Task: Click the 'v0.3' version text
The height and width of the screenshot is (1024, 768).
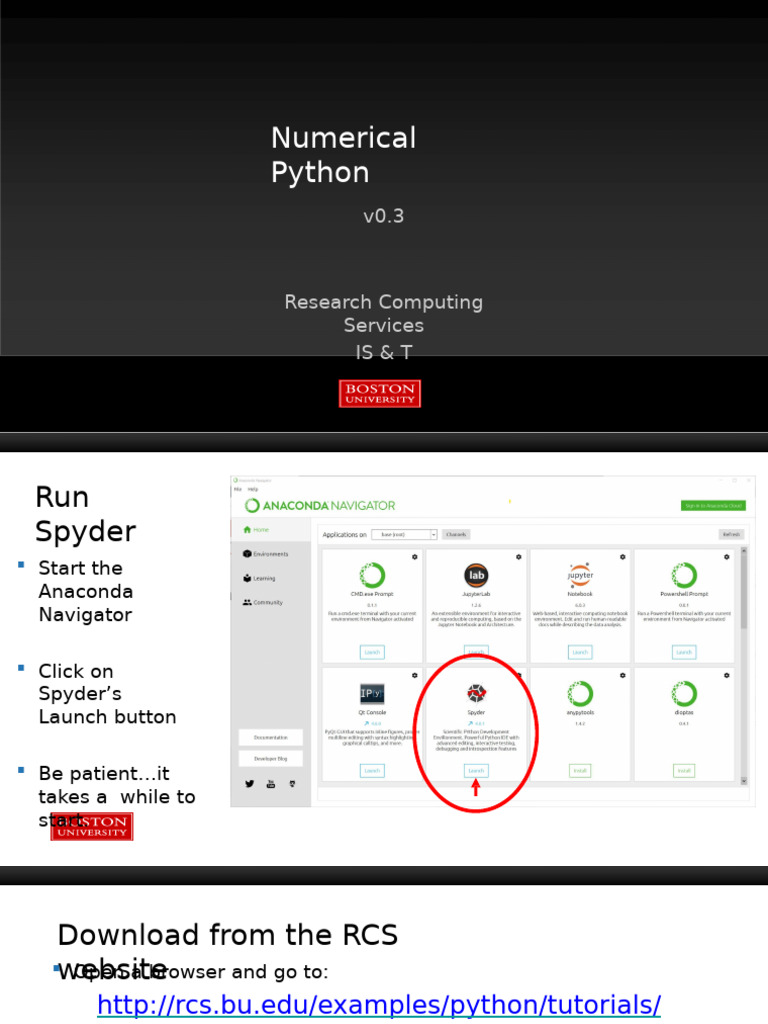Action: (383, 216)
